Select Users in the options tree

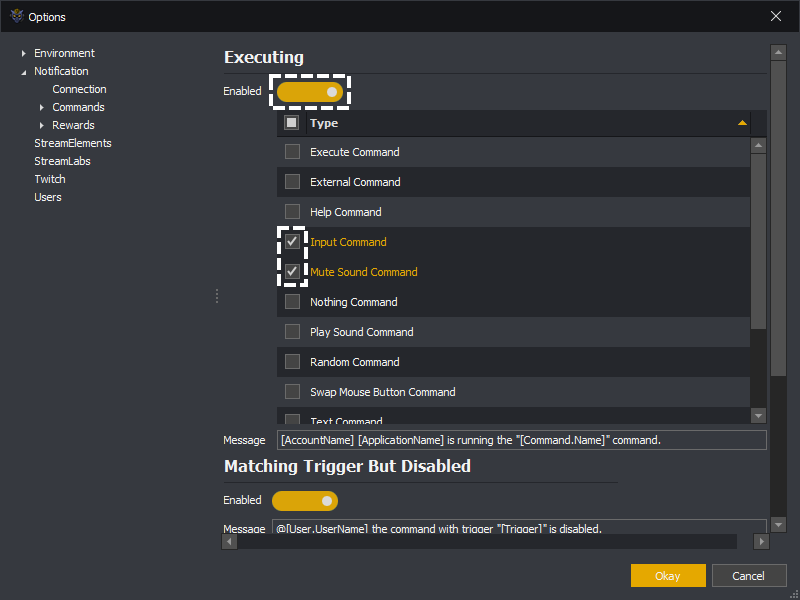pos(47,197)
